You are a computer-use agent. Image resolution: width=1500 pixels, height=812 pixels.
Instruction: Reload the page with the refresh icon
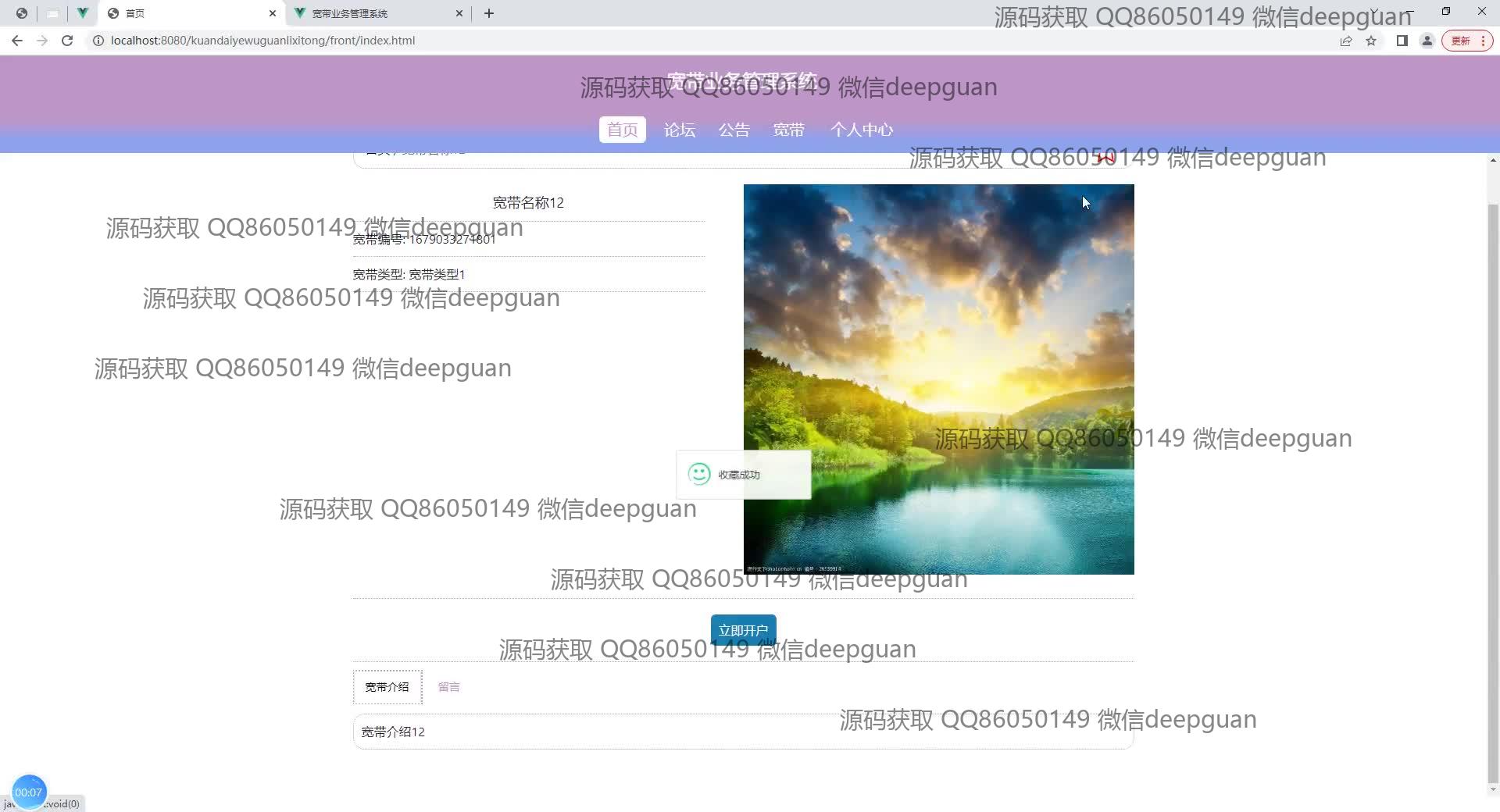click(67, 41)
